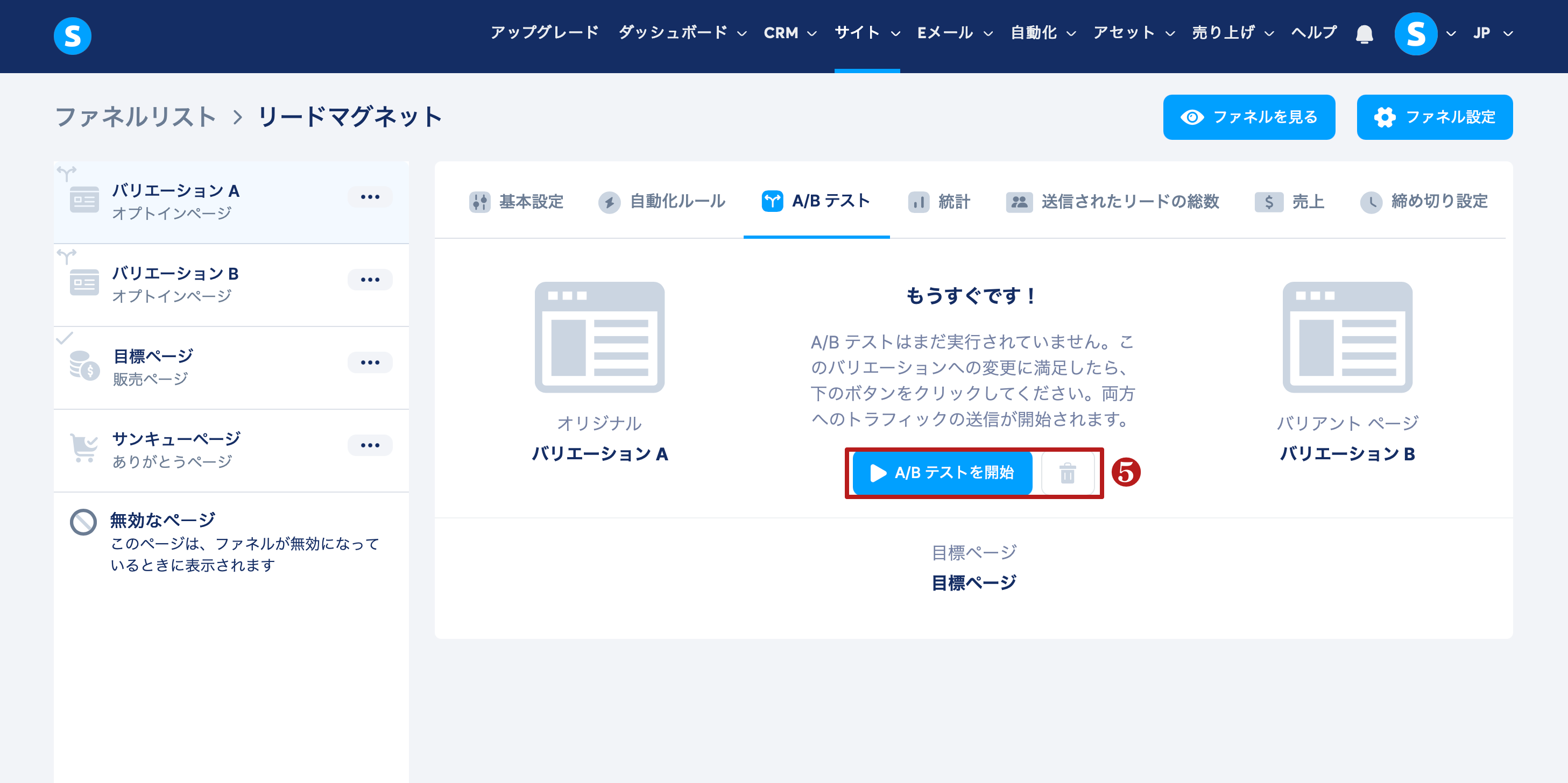Open the JP language dropdown
This screenshot has width=1568, height=783.
1492,33
